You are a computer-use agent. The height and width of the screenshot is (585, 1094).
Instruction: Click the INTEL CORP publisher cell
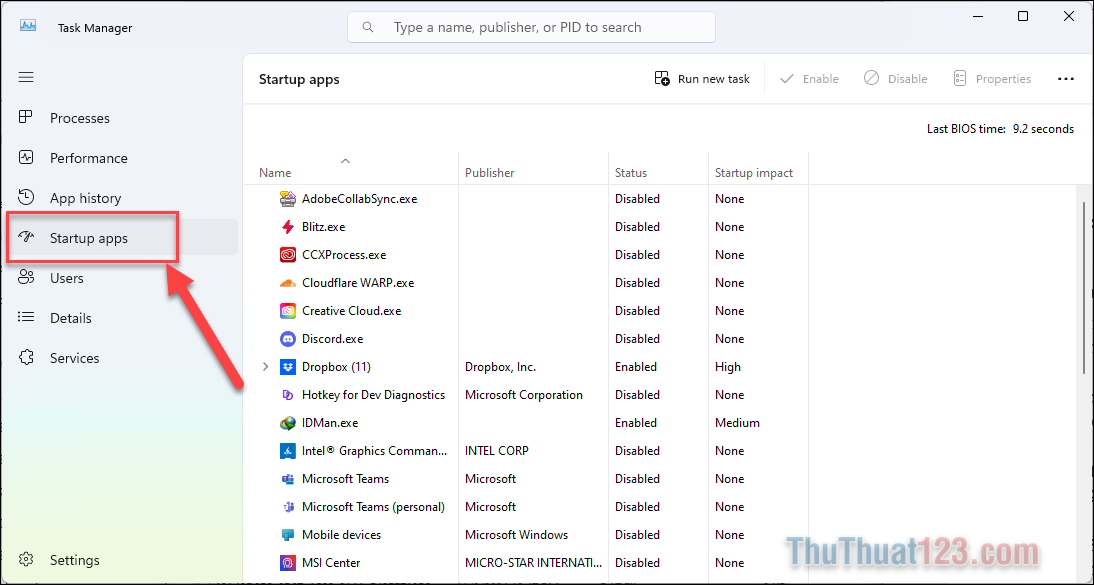click(x=497, y=450)
